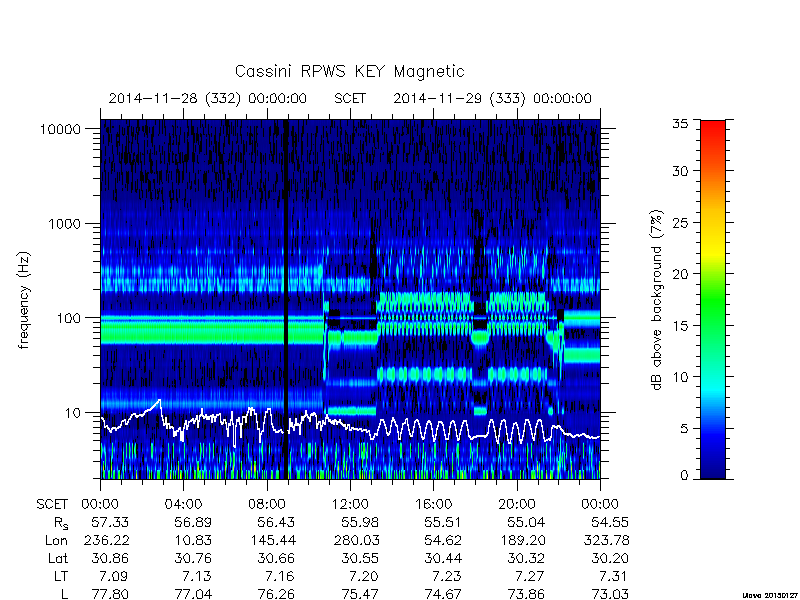
Task: Click the red top of the color bar
Action: [x=713, y=128]
